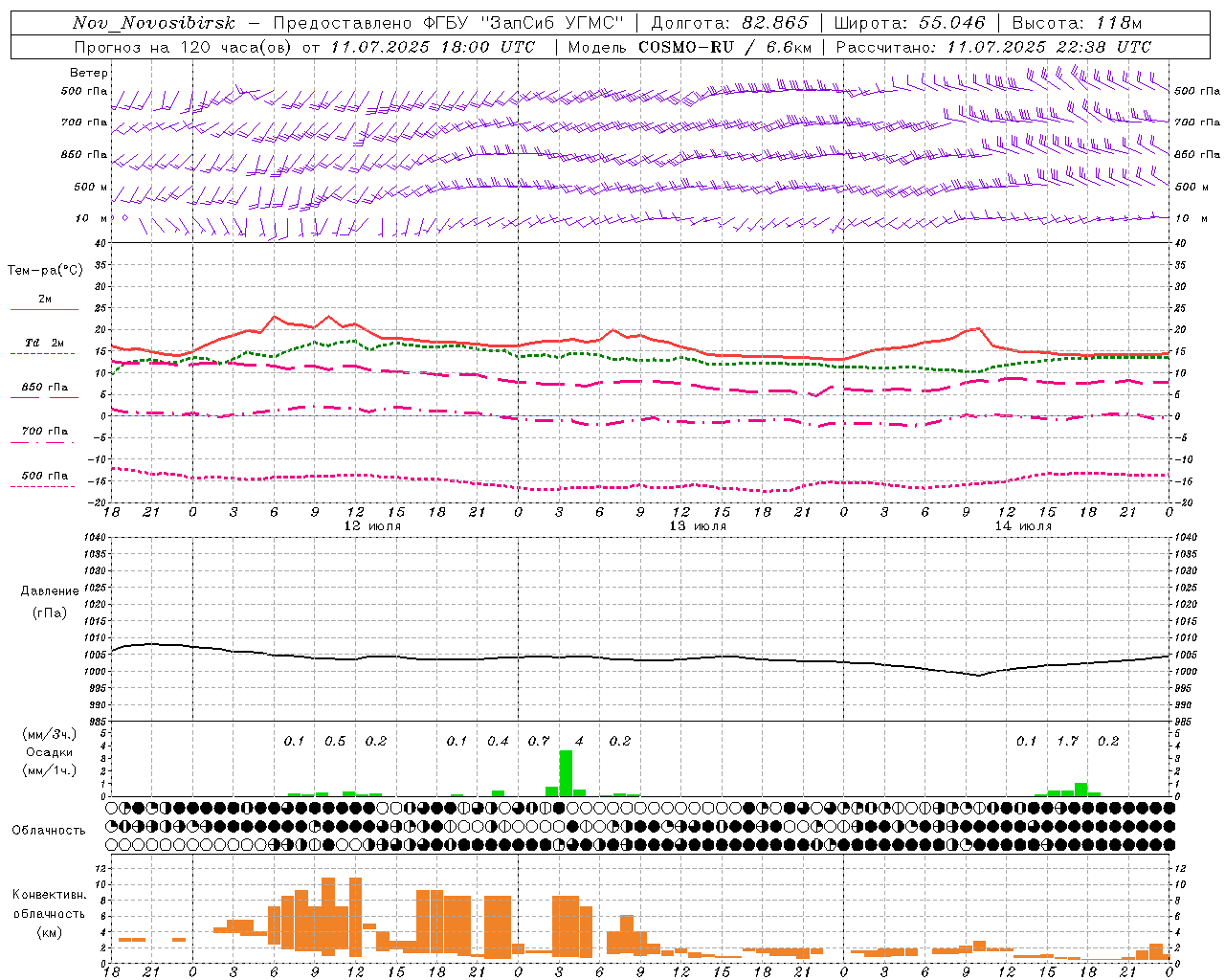Image resolution: width=1225 pixels, height=980 pixels.
Task: Select the Давление panel label
Action: pyautogui.click(x=50, y=591)
